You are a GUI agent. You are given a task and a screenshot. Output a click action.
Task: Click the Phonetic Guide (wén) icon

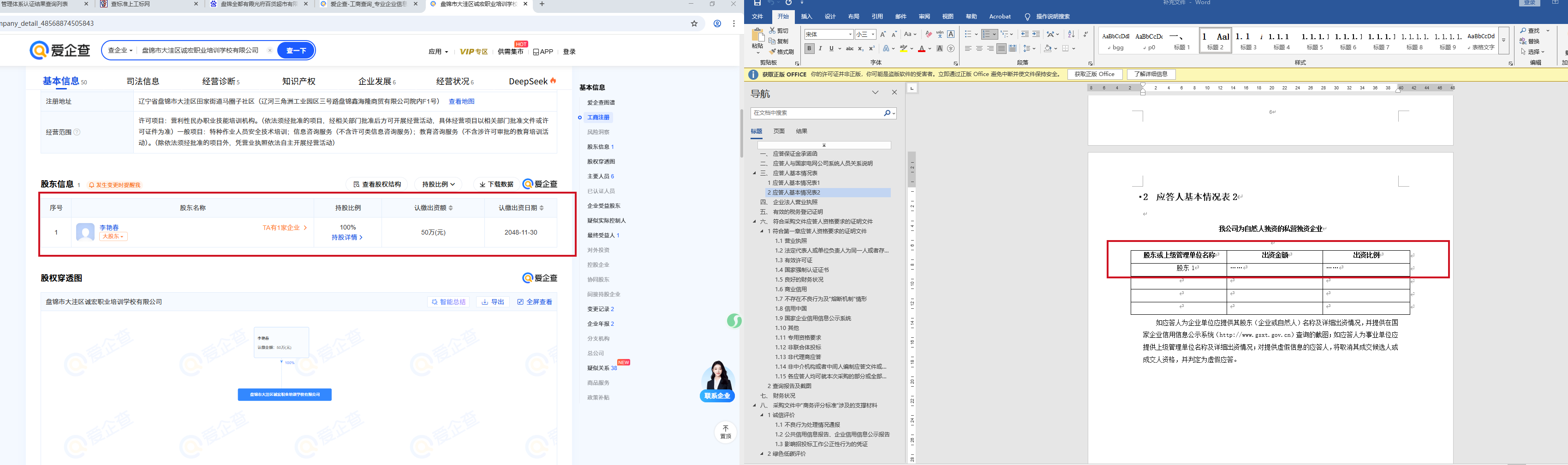[940, 35]
